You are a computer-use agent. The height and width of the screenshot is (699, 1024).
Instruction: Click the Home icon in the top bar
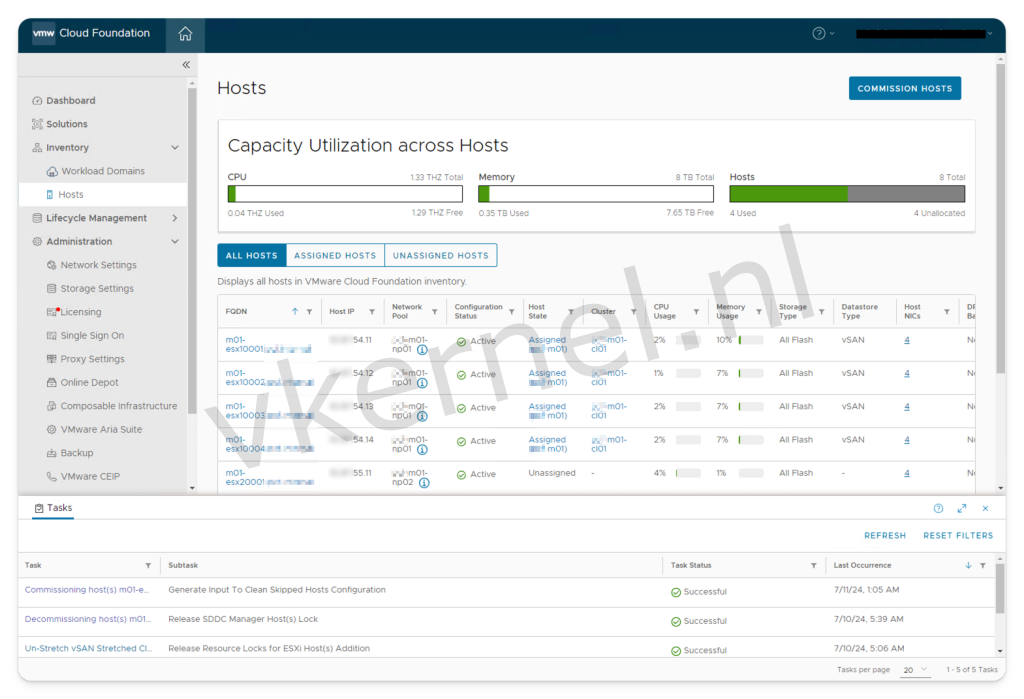(185, 34)
